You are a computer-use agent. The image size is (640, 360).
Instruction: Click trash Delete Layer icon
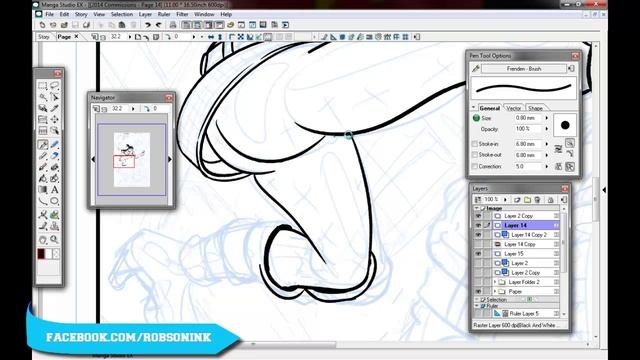tap(538, 200)
